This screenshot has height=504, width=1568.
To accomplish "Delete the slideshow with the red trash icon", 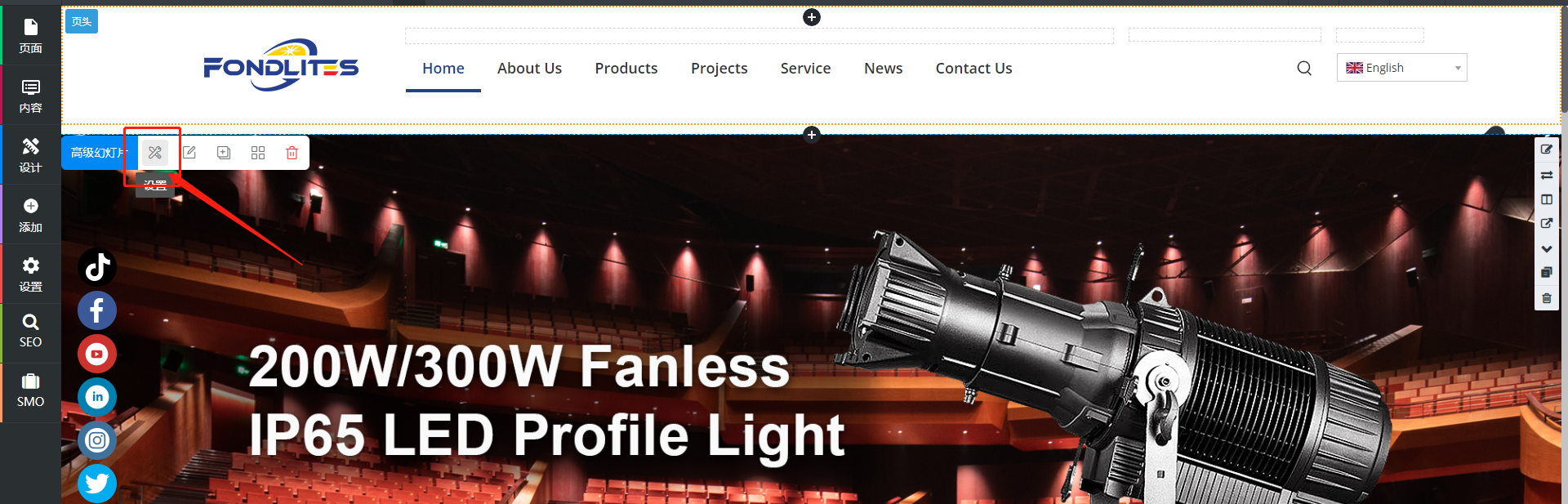I will coord(292,153).
